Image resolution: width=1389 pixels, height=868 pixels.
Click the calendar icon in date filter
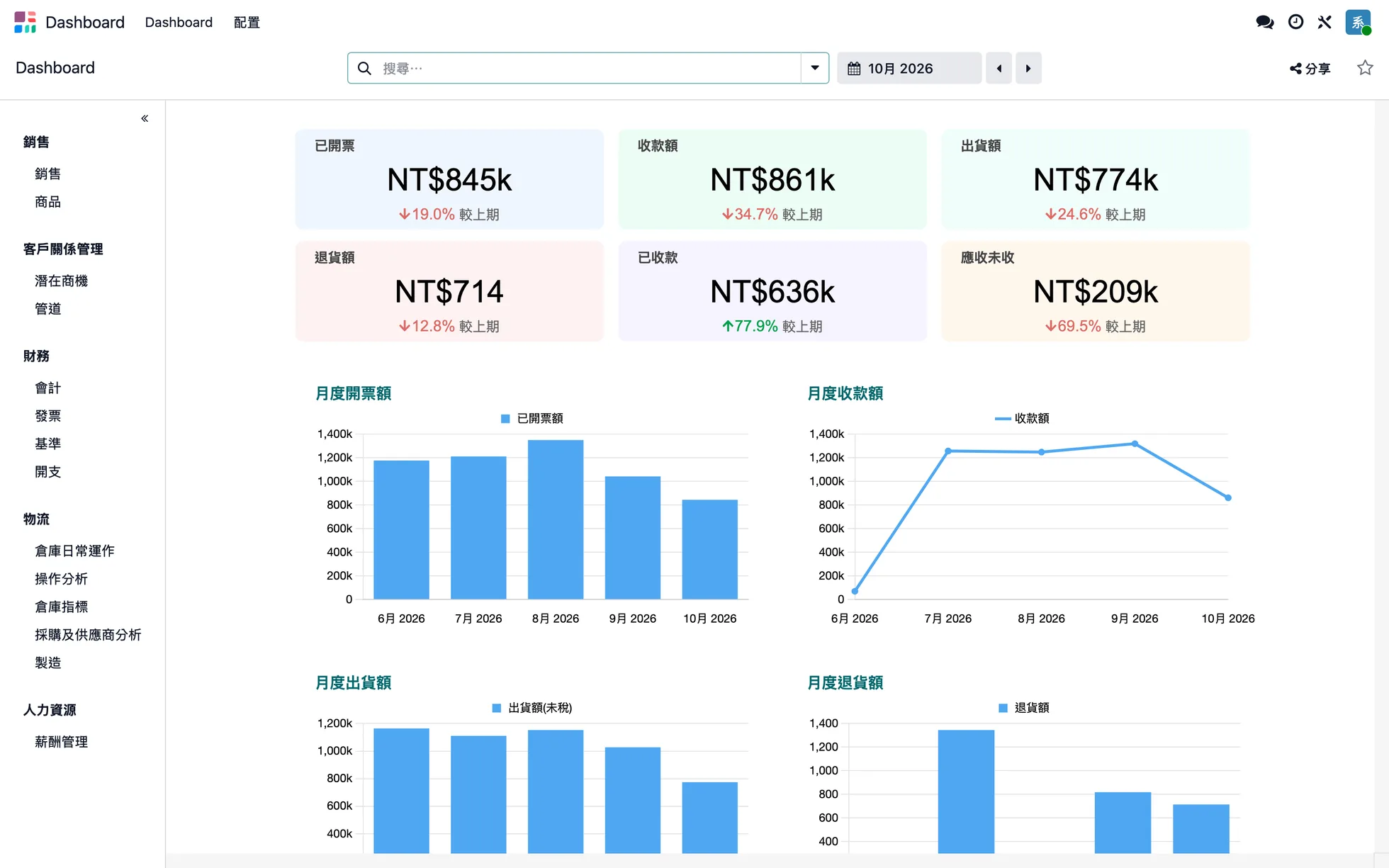click(854, 69)
